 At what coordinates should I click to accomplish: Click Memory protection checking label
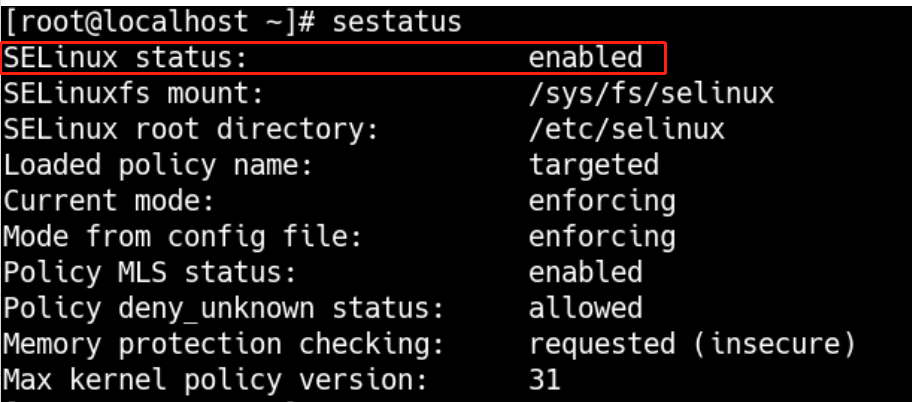click(x=223, y=345)
